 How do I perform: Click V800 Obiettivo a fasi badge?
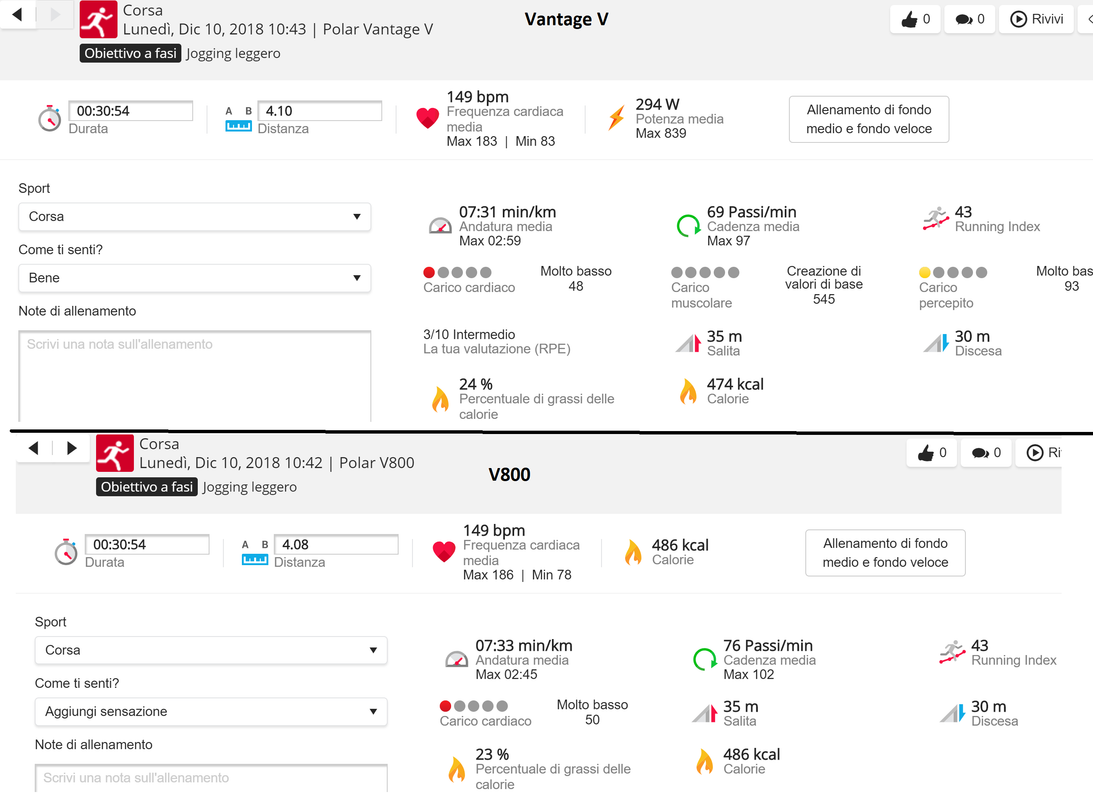pos(147,487)
